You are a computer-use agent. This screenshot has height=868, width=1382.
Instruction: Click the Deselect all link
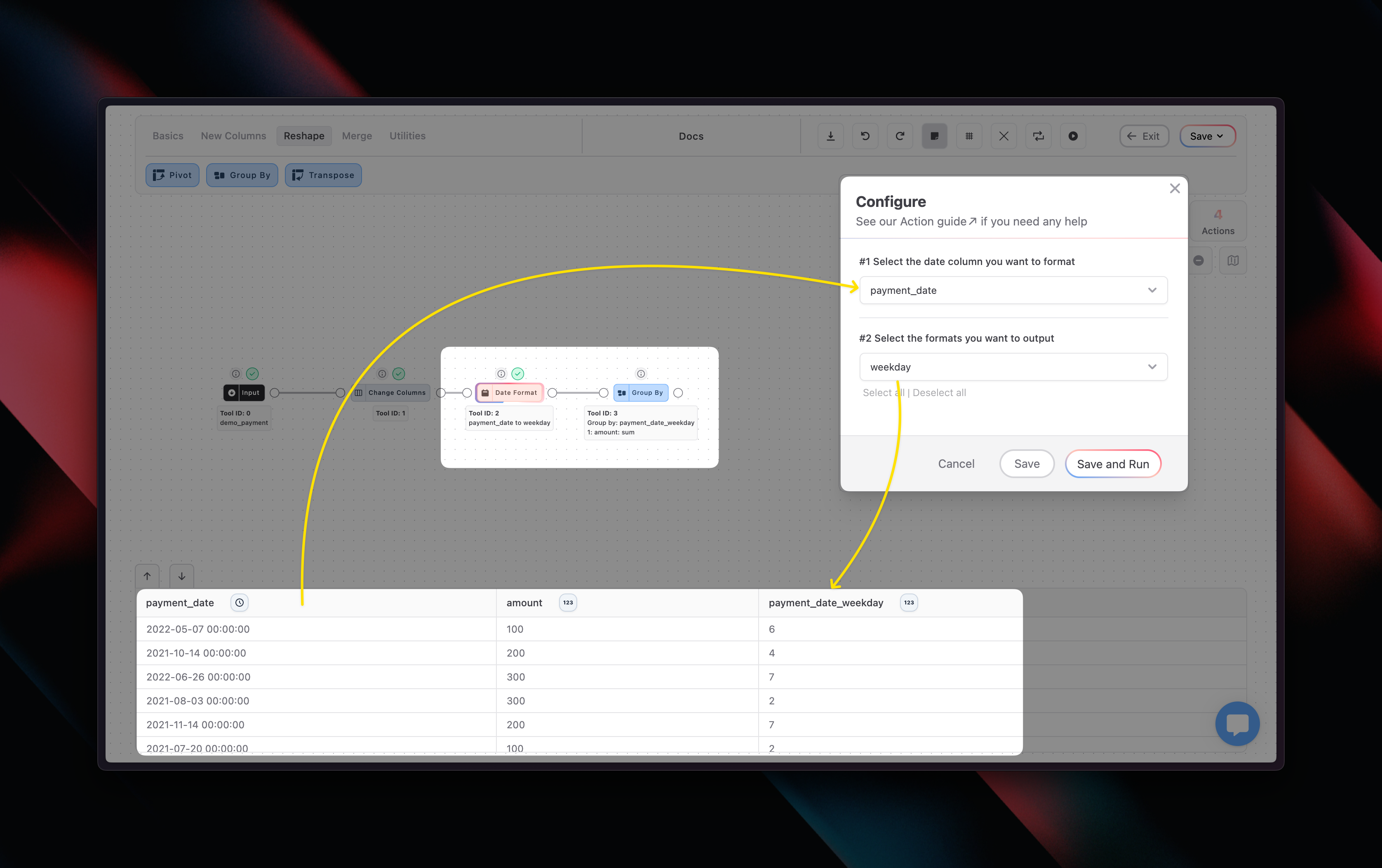click(x=939, y=392)
